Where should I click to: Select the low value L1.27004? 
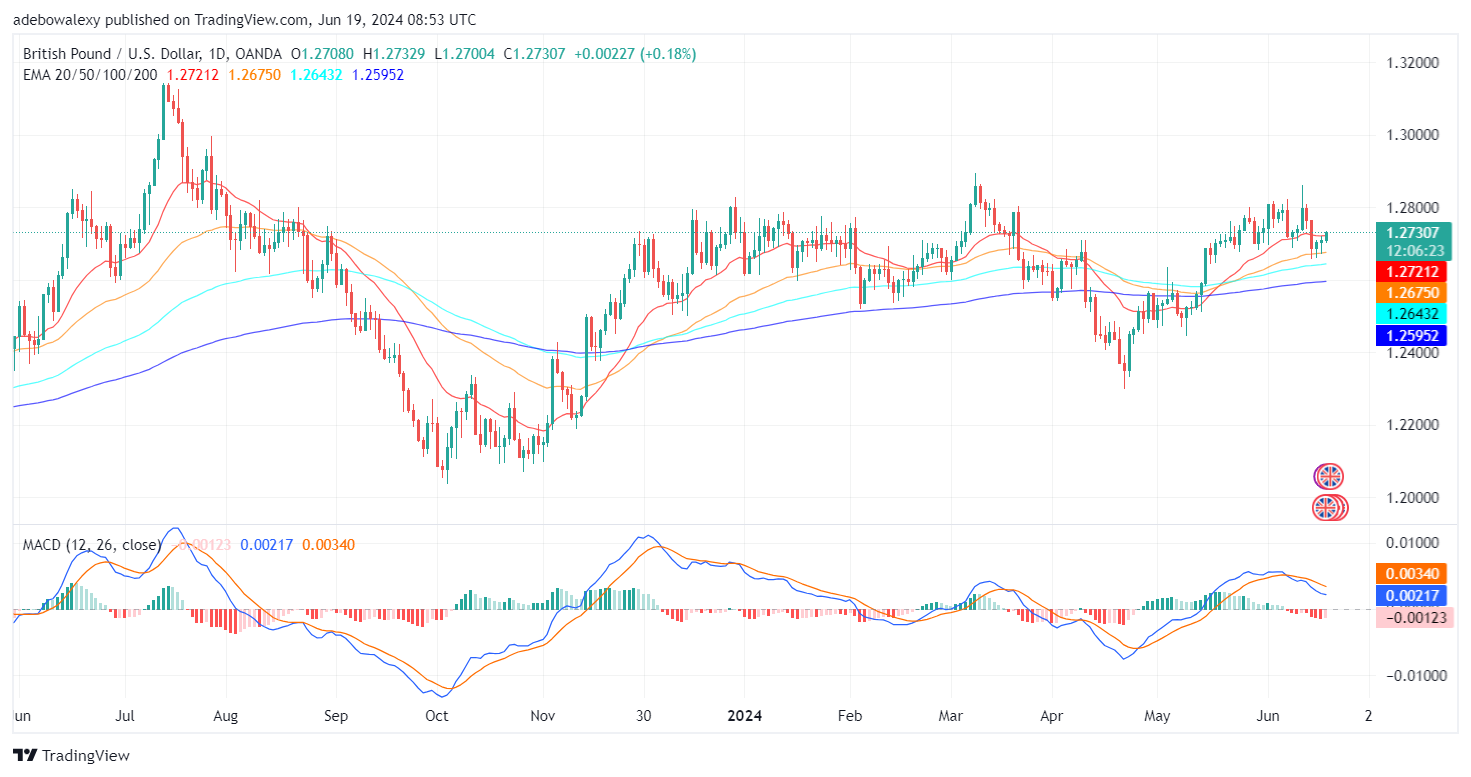point(467,54)
